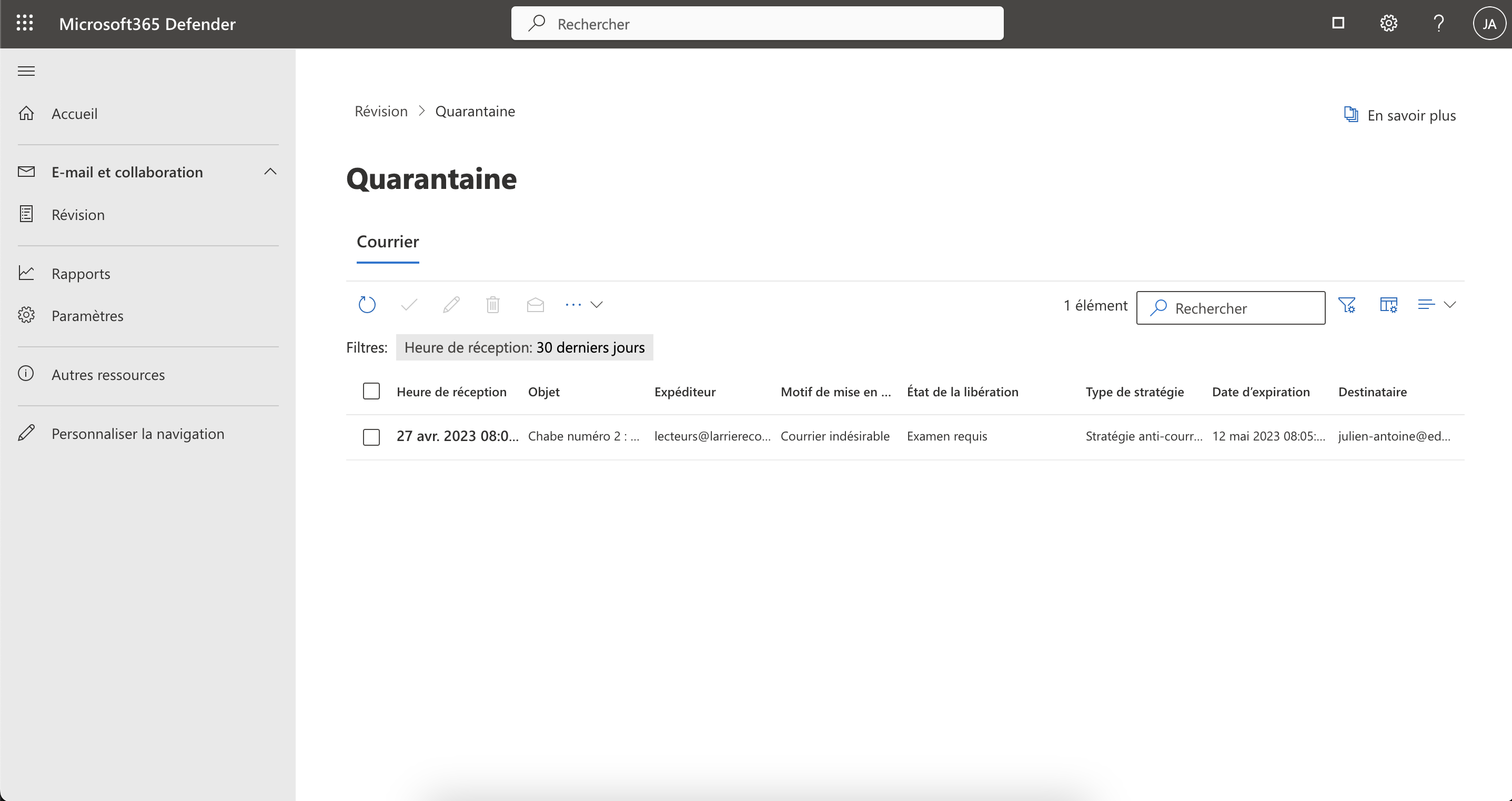Focus the quarantine list Rechercher box
Viewport: 1512px width, 801px height.
1231,308
